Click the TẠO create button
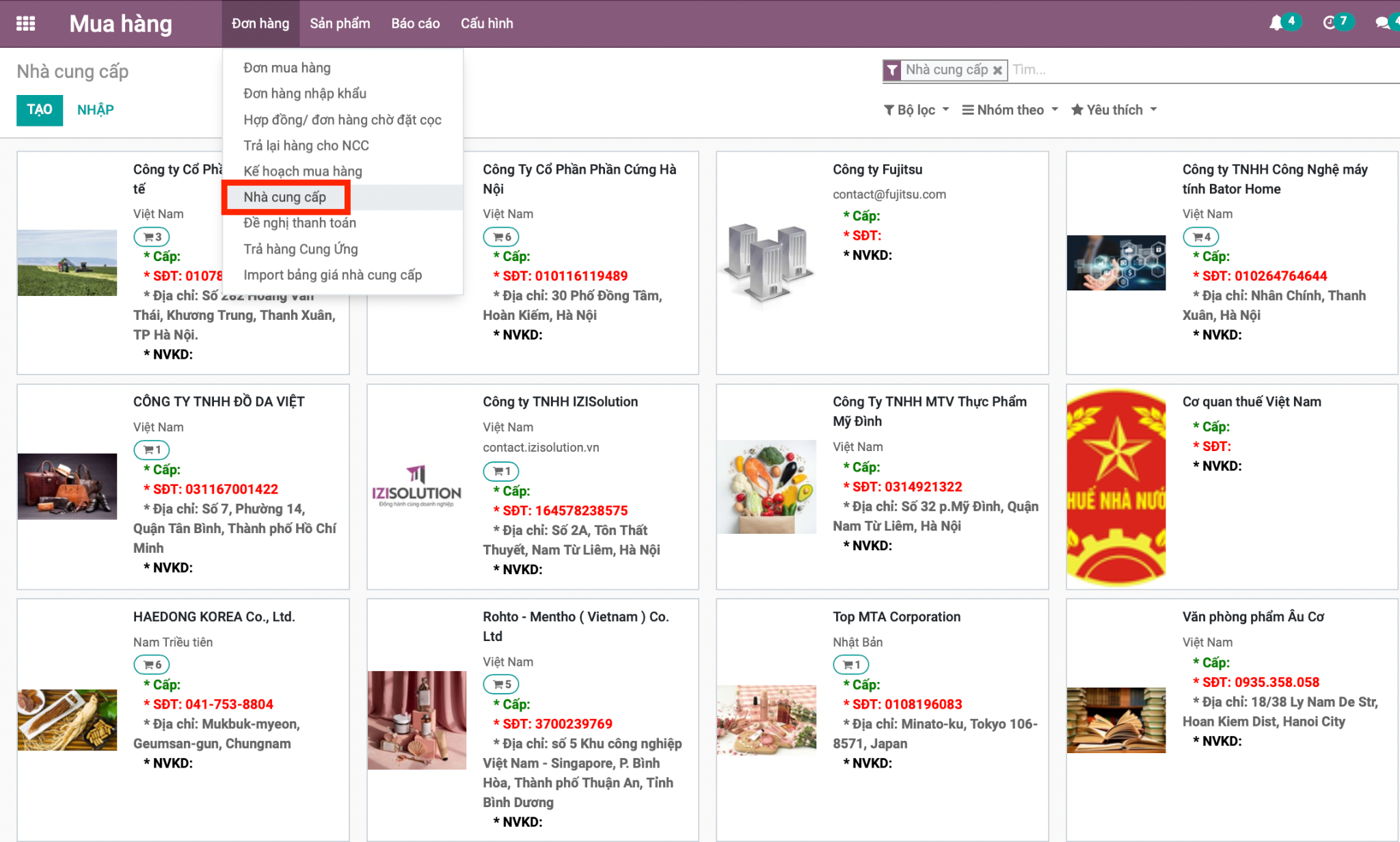This screenshot has height=842, width=1400. pyautogui.click(x=40, y=110)
